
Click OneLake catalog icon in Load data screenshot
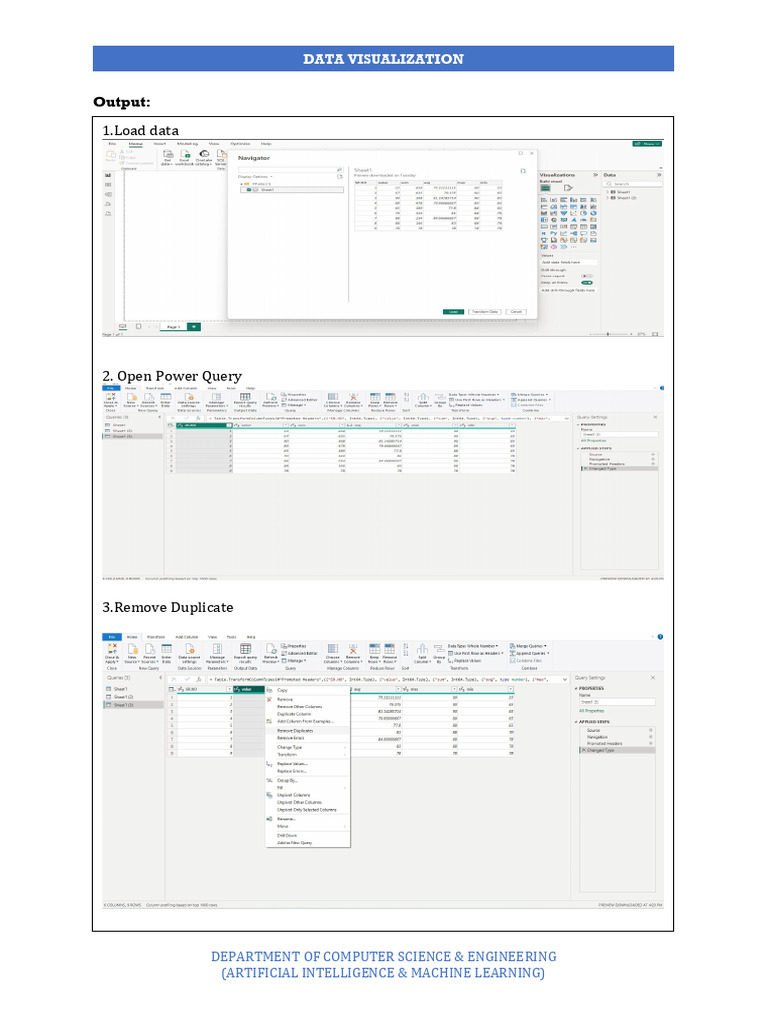pos(204,154)
